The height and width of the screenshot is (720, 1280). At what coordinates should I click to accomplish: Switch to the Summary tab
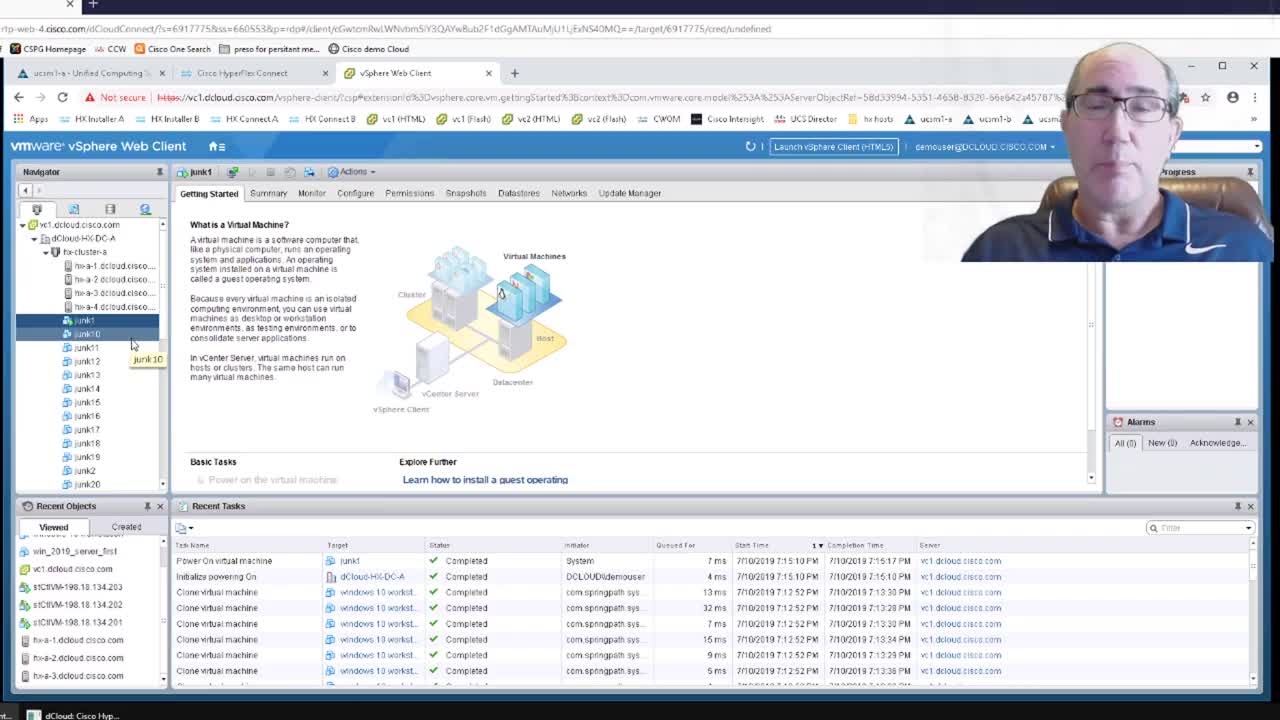pos(268,193)
